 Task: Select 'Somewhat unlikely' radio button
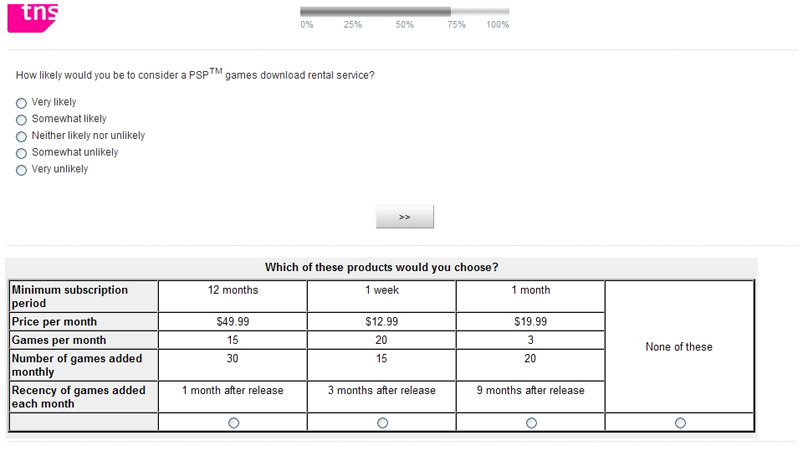[x=22, y=153]
